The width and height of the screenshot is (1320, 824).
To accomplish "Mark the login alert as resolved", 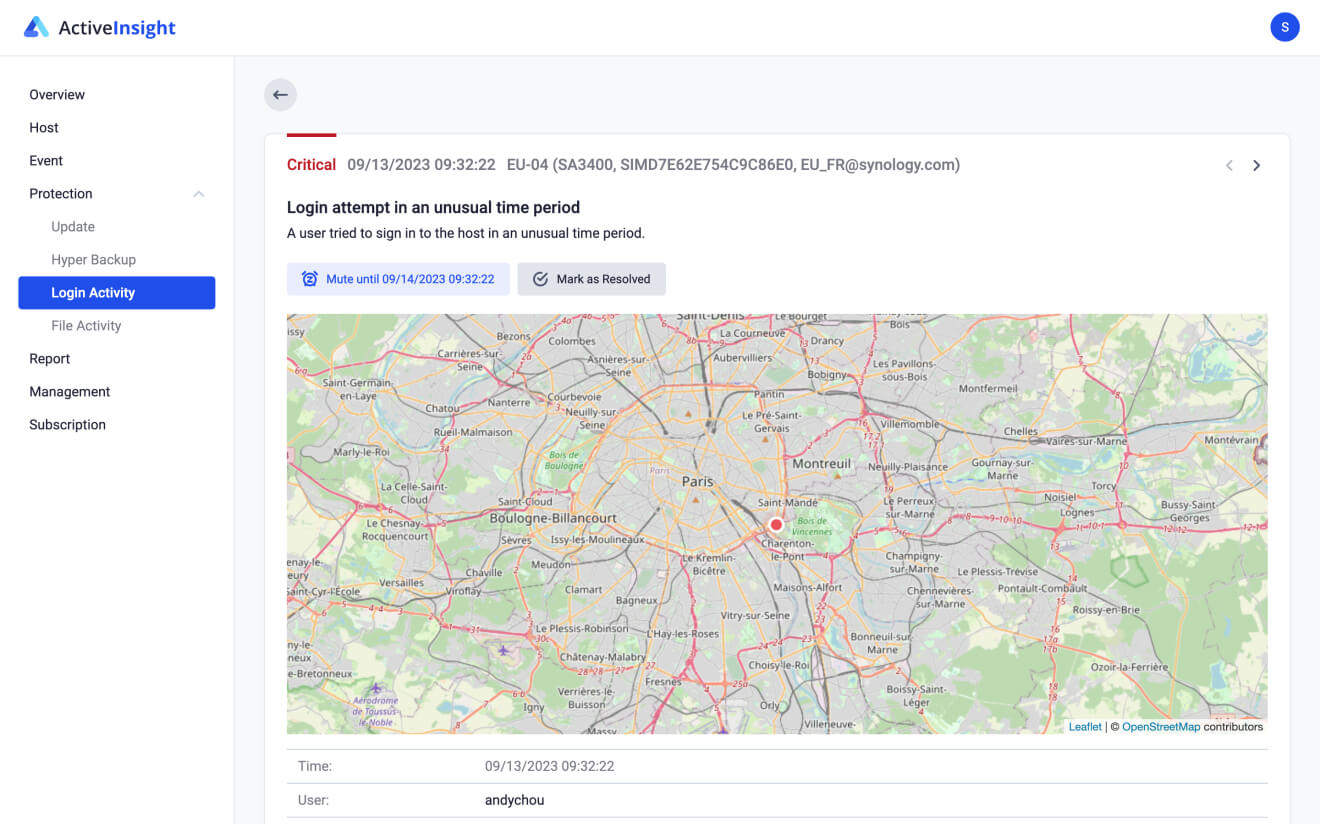I will pos(592,279).
